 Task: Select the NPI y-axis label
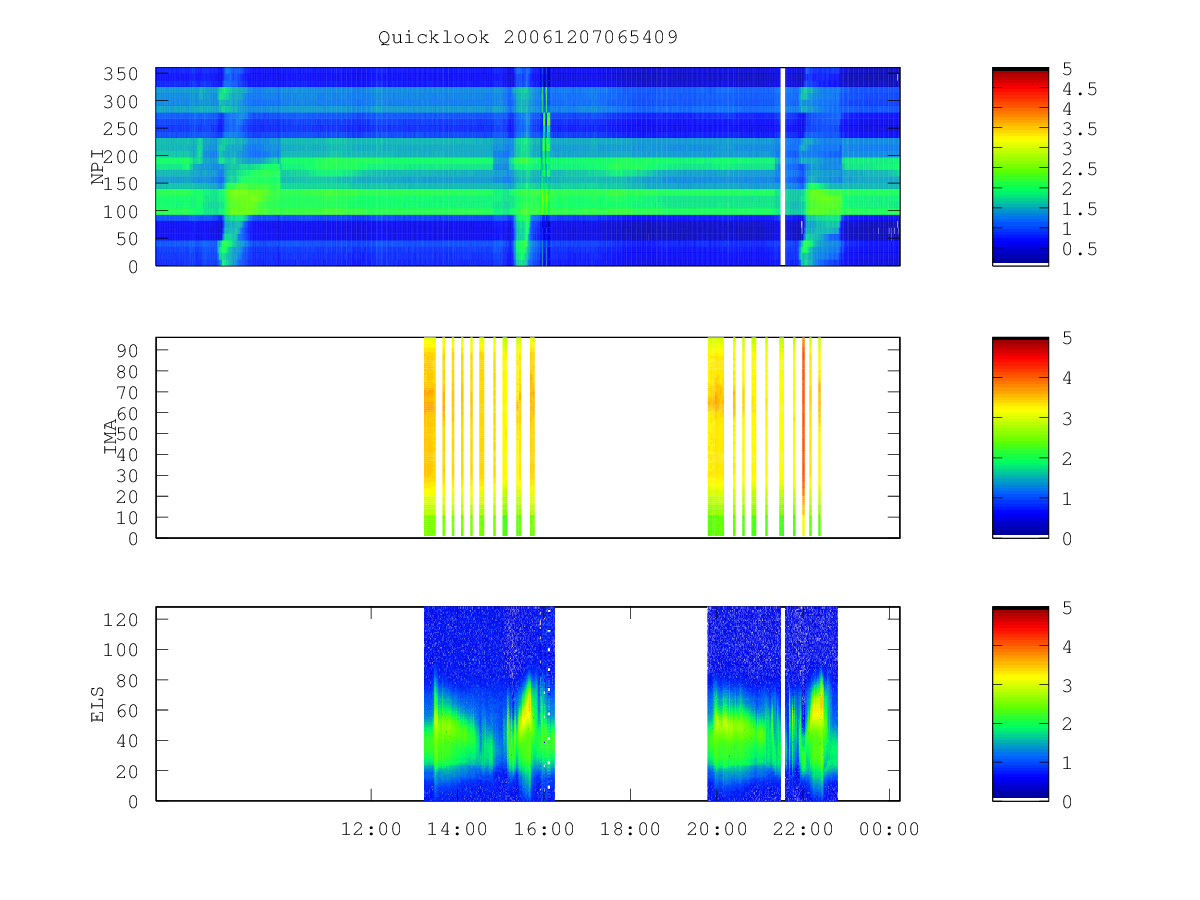coord(98,167)
